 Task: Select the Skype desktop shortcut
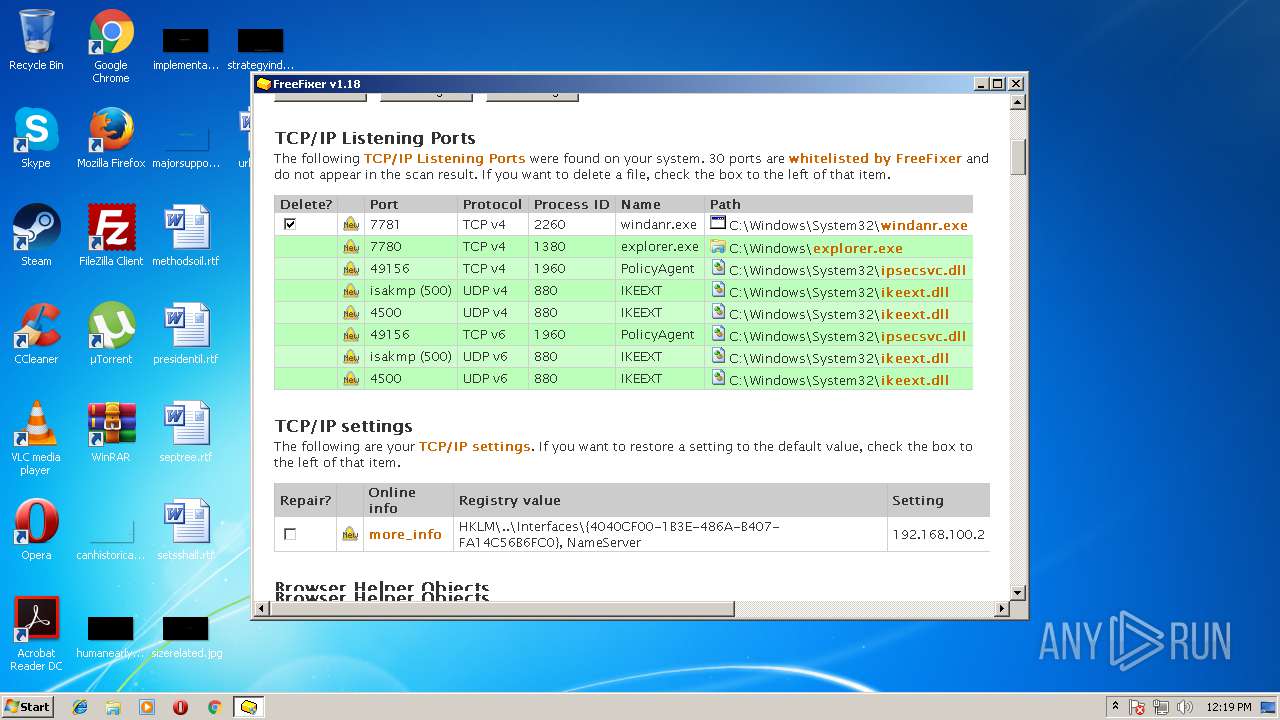pos(36,138)
